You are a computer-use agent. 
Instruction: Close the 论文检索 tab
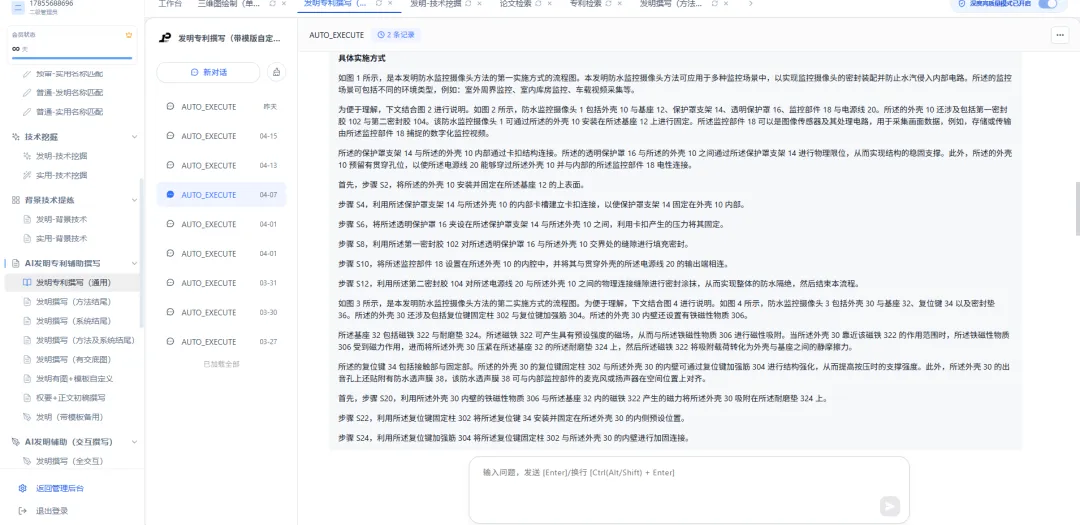[552, 3]
